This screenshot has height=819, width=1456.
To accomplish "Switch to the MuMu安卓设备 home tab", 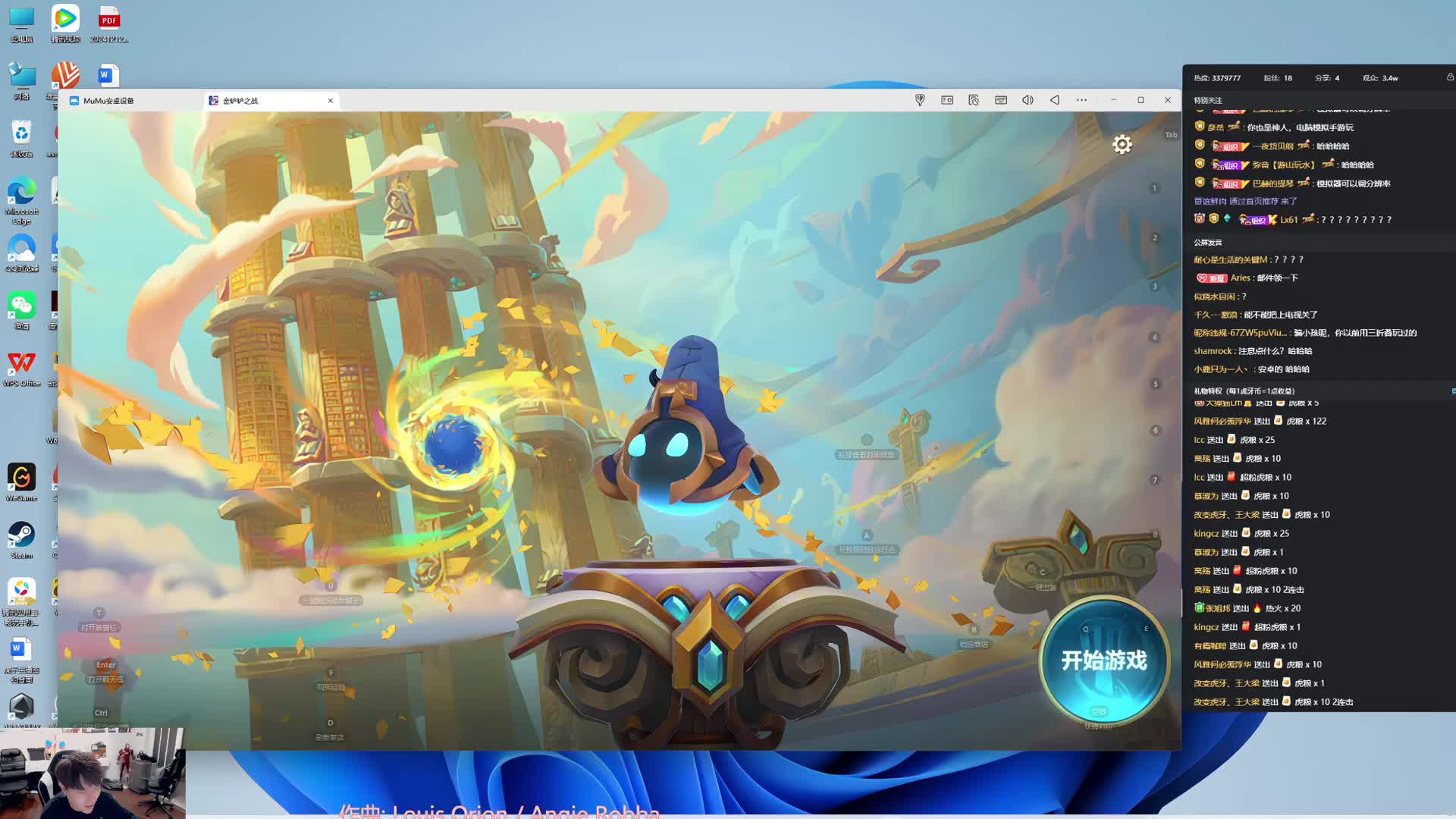I will click(x=108, y=100).
